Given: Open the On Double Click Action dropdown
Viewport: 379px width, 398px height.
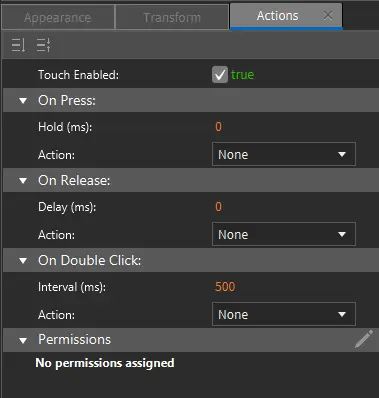Looking at the screenshot, I should (284, 314).
